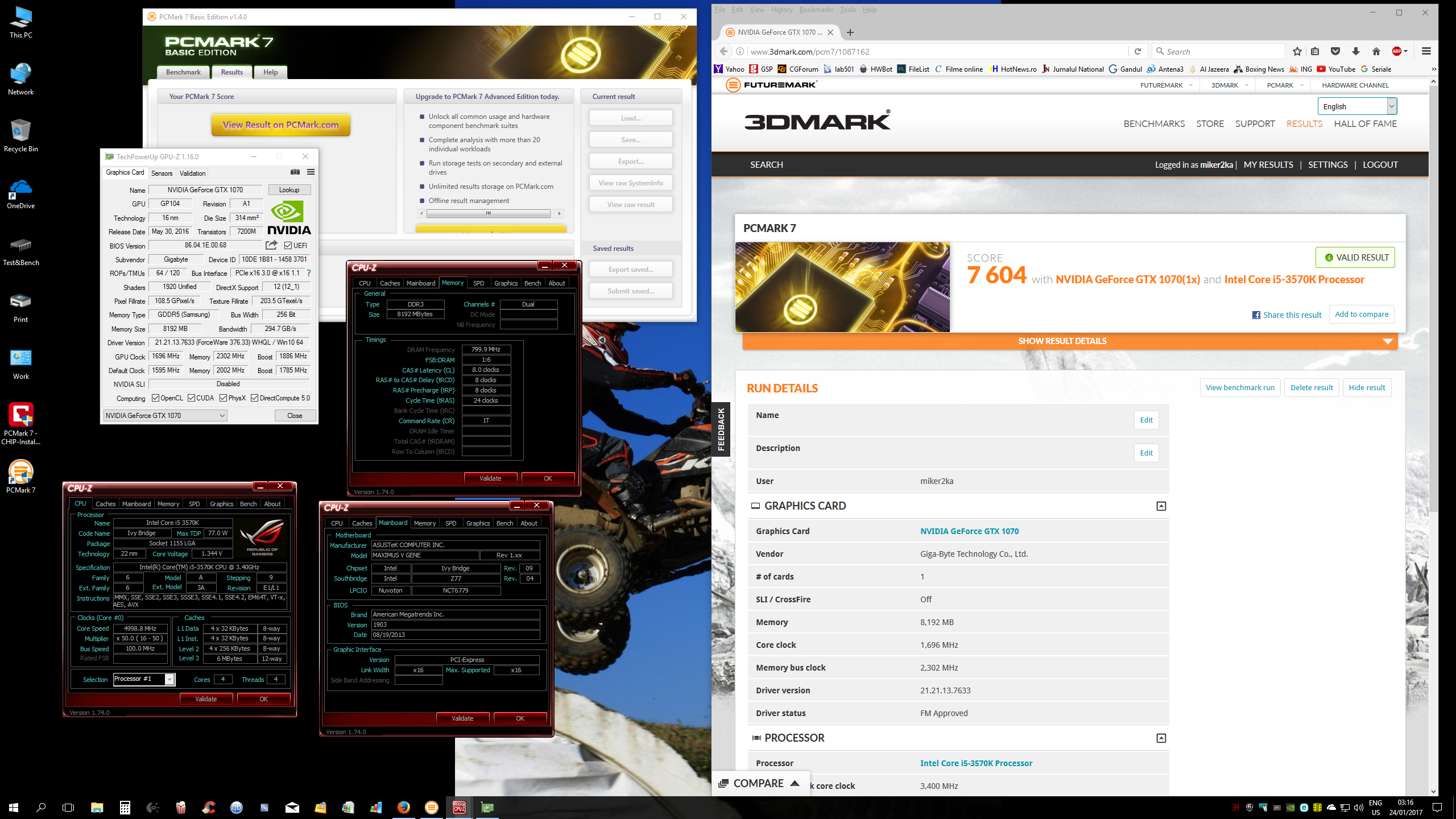1456x819 pixels.
Task: Click the FEEDBACK side tab
Action: (x=721, y=429)
